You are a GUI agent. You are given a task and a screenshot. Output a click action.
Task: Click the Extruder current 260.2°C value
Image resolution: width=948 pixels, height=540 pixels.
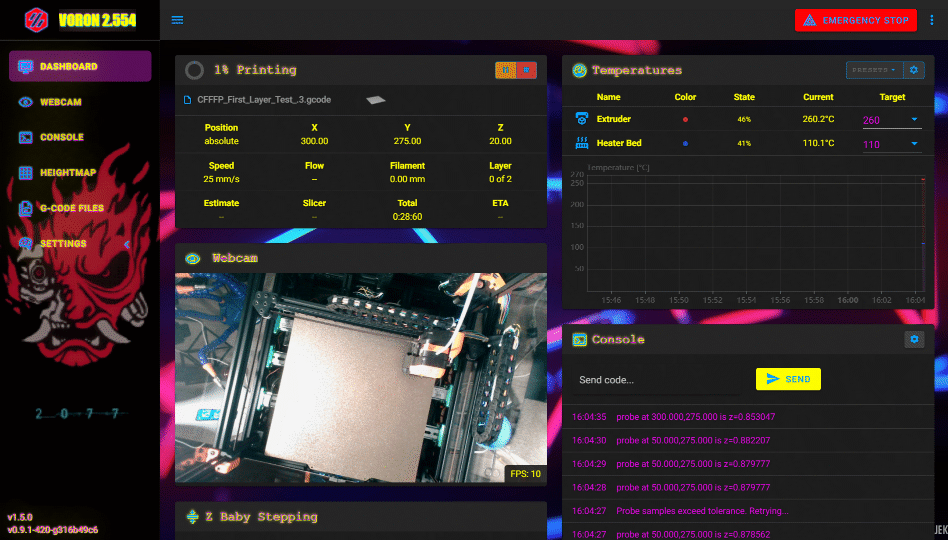pyautogui.click(x=818, y=119)
